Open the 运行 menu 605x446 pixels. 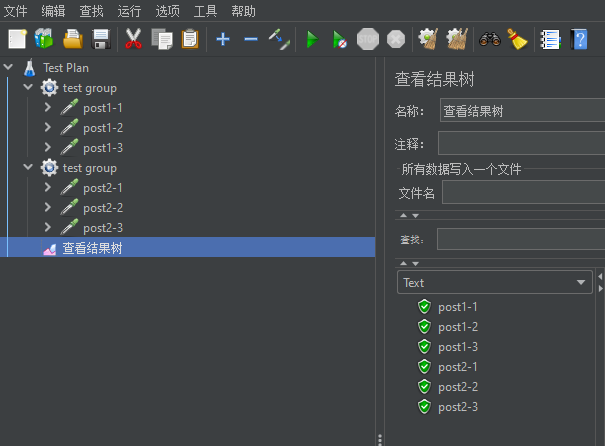tap(129, 11)
